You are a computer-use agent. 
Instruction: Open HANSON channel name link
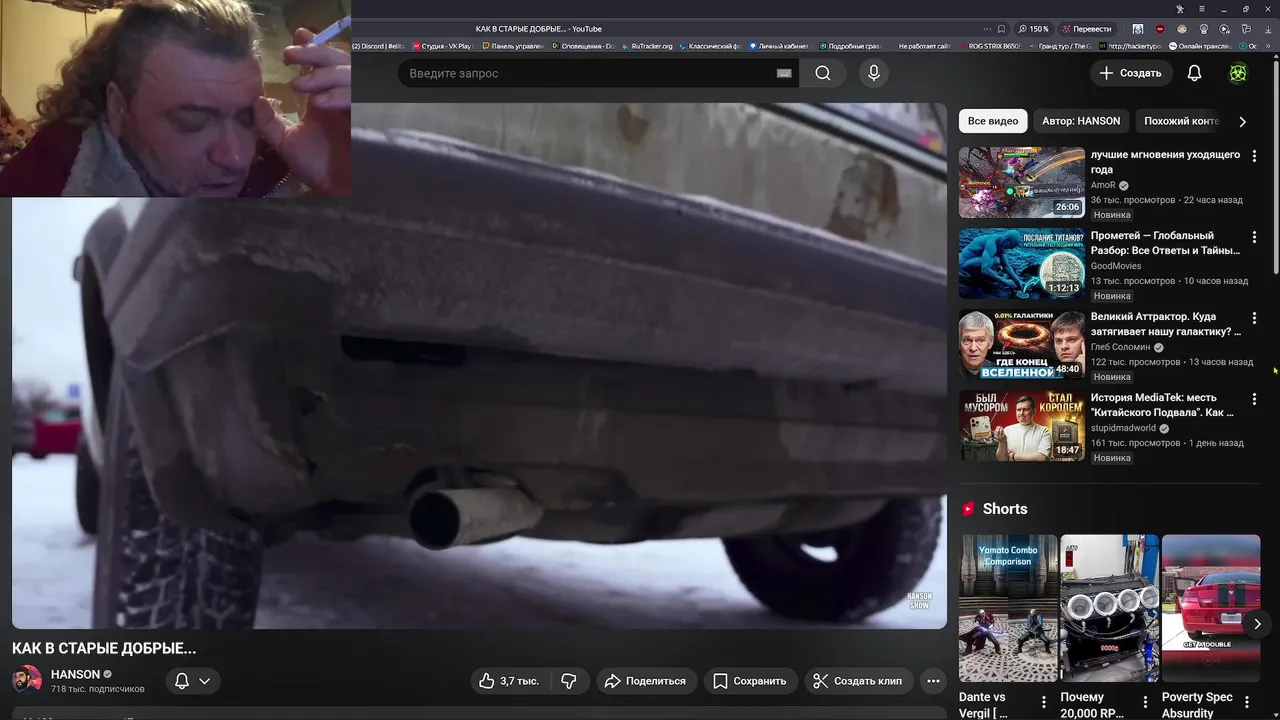75,674
